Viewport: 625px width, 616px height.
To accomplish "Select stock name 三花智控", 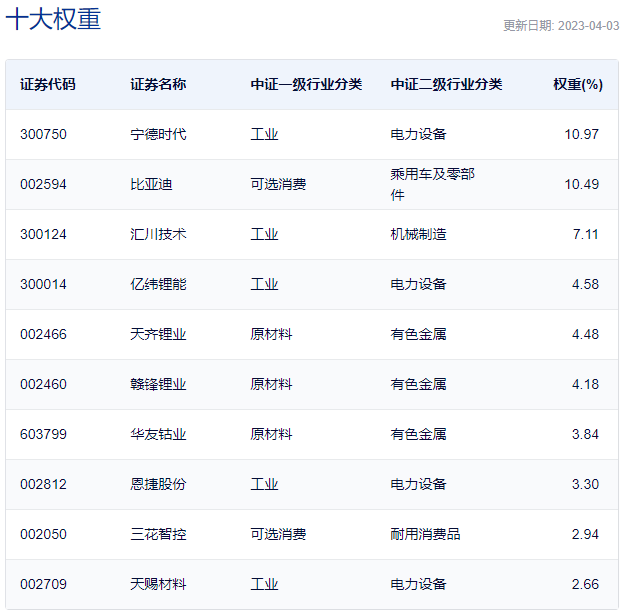I will pos(158,535).
